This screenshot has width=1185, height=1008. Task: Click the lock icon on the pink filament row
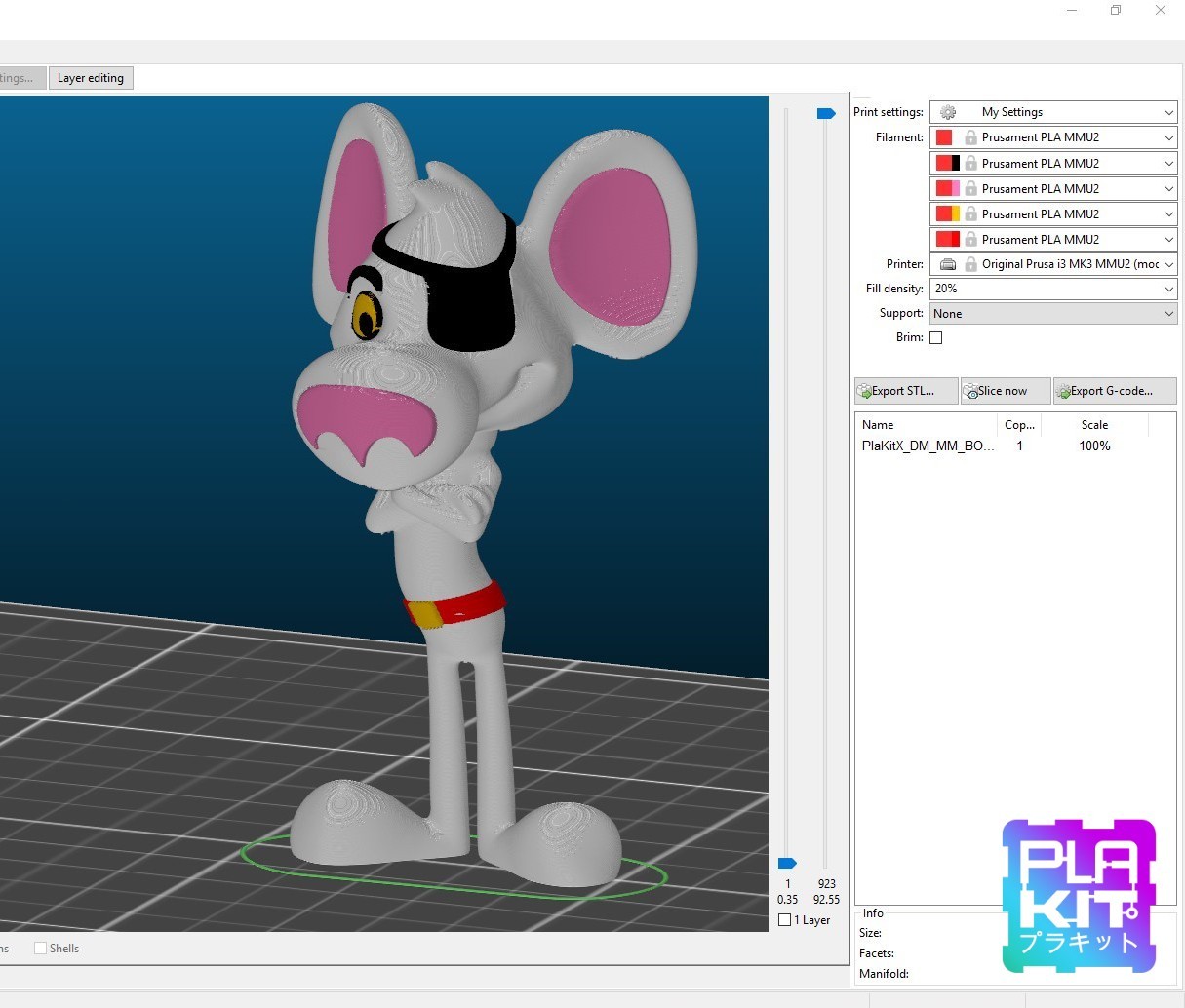972,187
